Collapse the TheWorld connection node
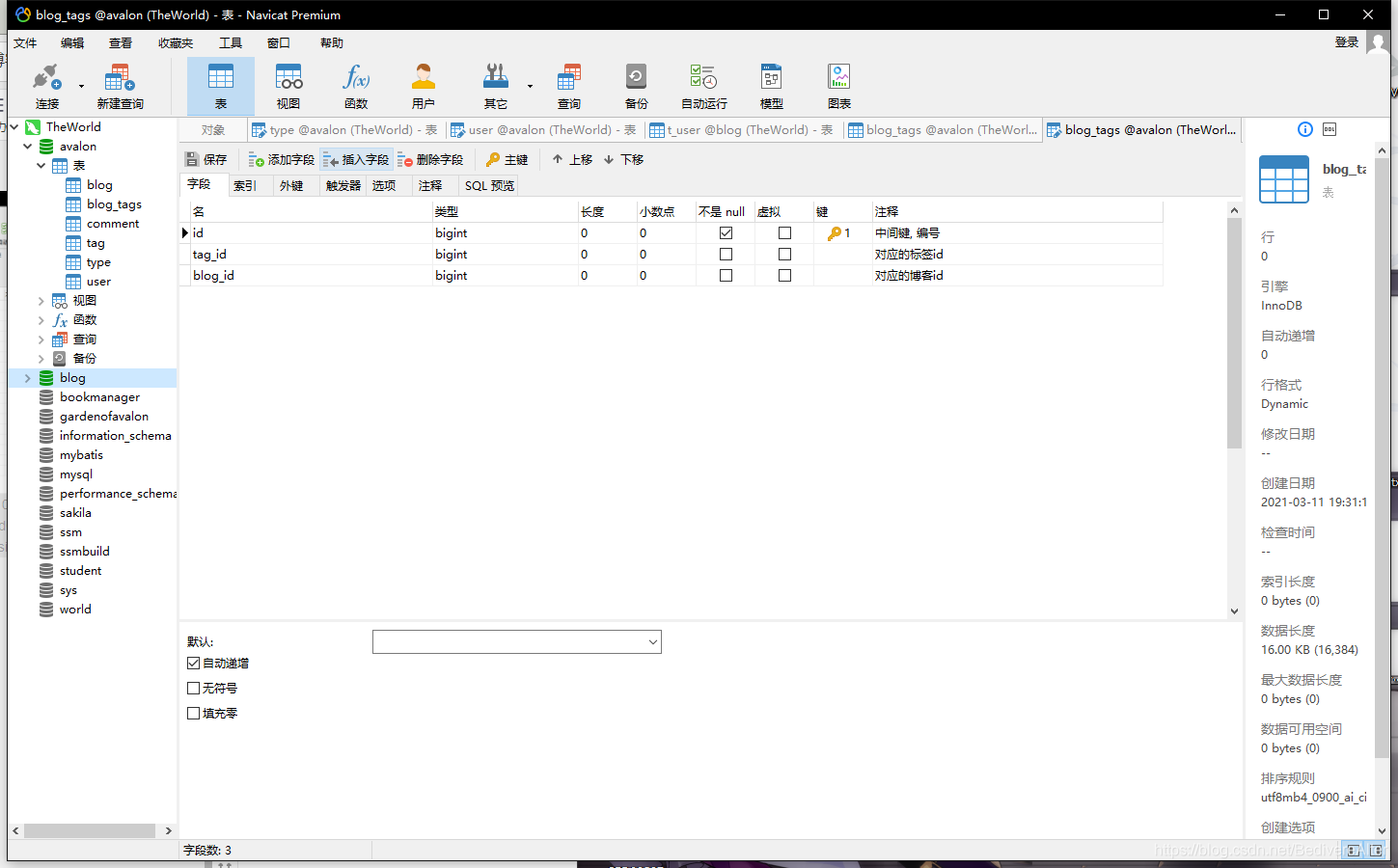 [14, 127]
